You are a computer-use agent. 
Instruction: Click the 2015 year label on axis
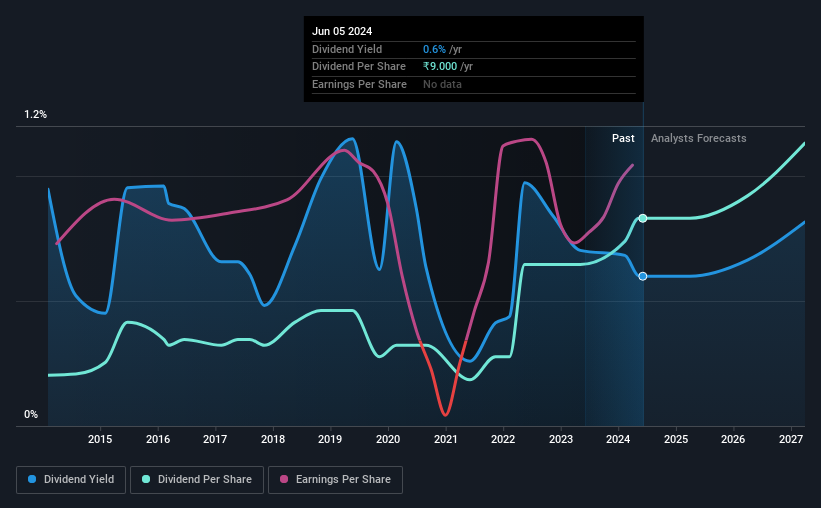tap(100, 439)
